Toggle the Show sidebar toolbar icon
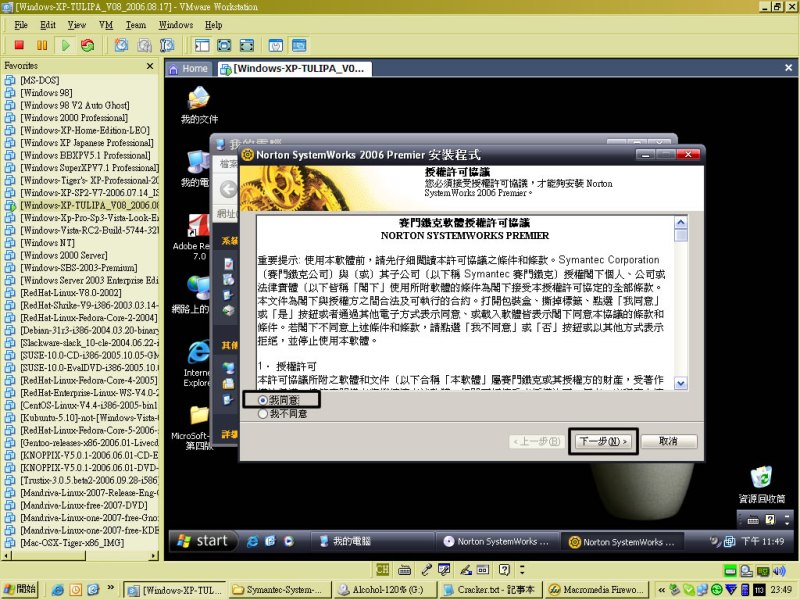This screenshot has width=800, height=600. tap(202, 45)
